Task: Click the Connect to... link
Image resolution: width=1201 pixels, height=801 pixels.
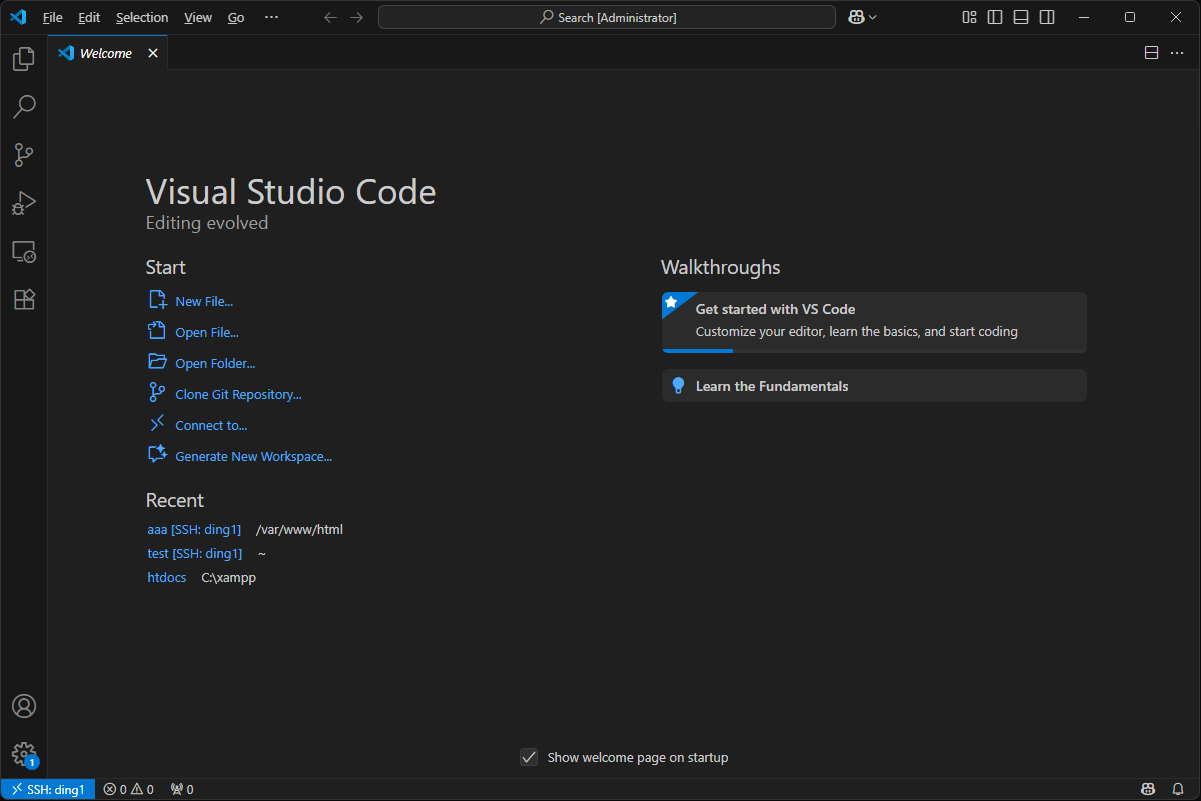Action: 211,425
